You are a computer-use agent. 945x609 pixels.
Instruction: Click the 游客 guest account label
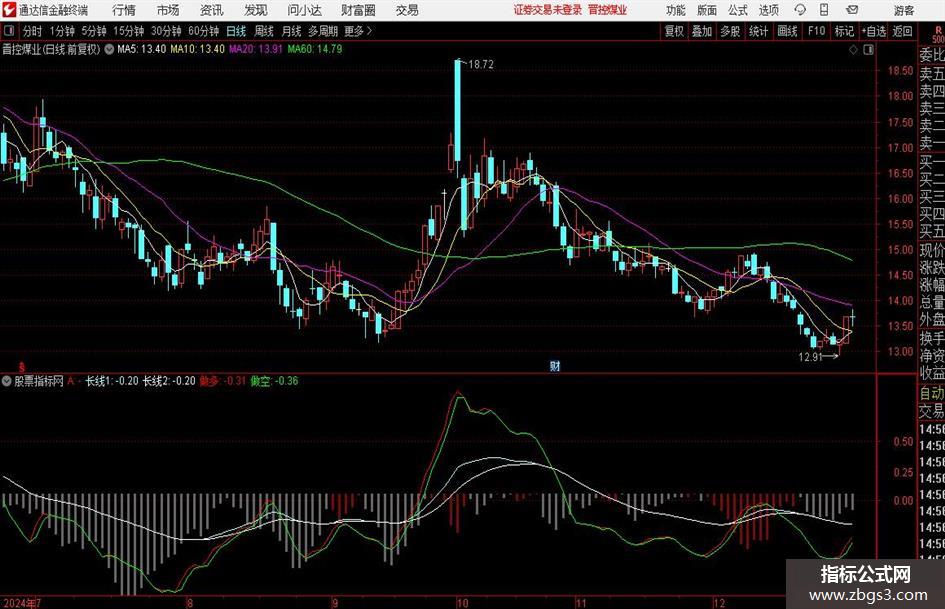click(904, 10)
